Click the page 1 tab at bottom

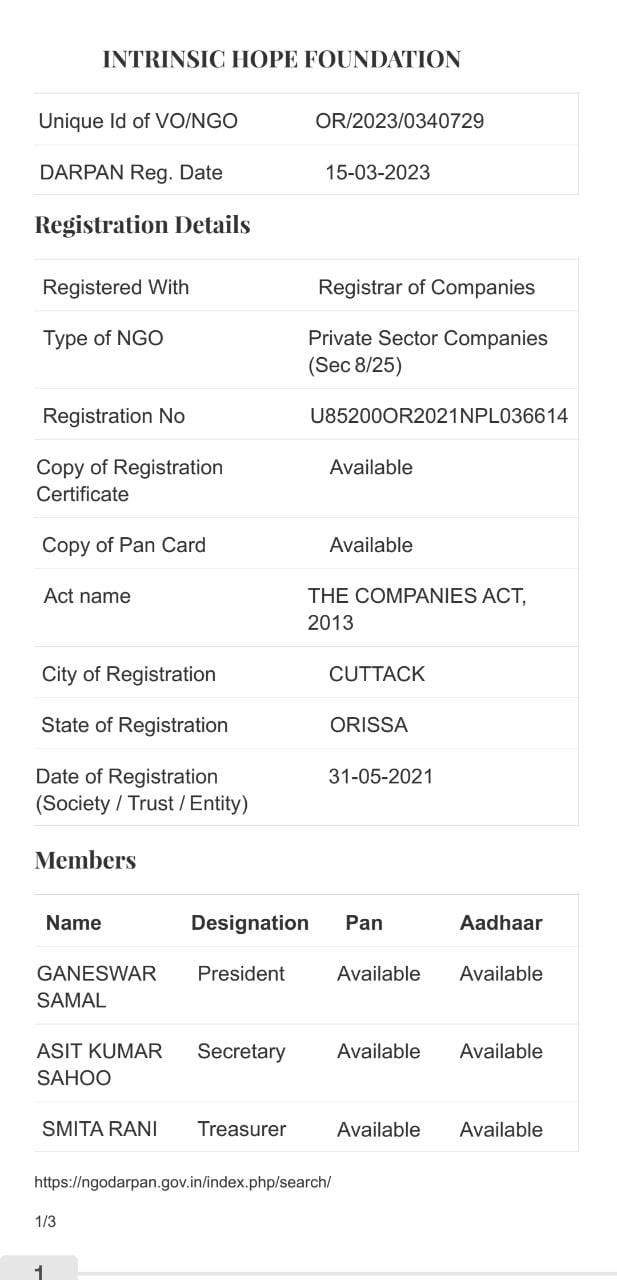click(x=39, y=1270)
